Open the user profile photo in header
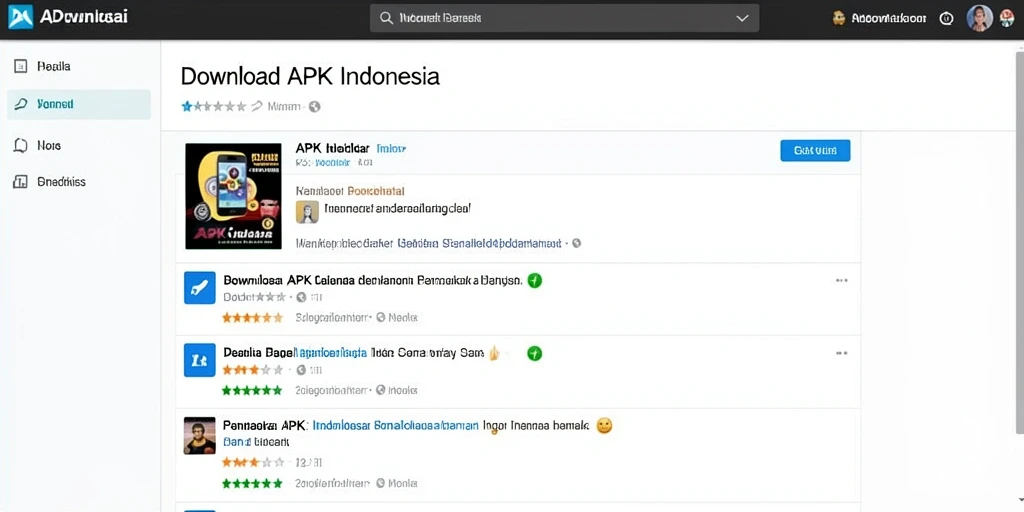 coord(980,18)
